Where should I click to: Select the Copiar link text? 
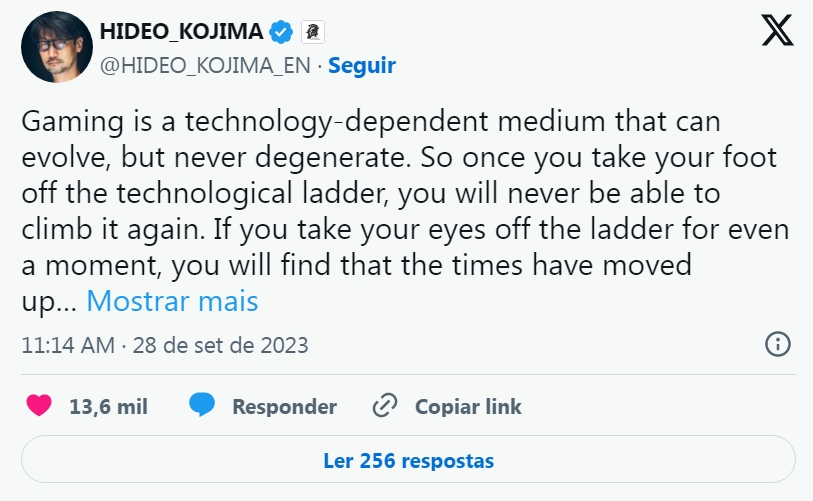pyautogui.click(x=468, y=407)
